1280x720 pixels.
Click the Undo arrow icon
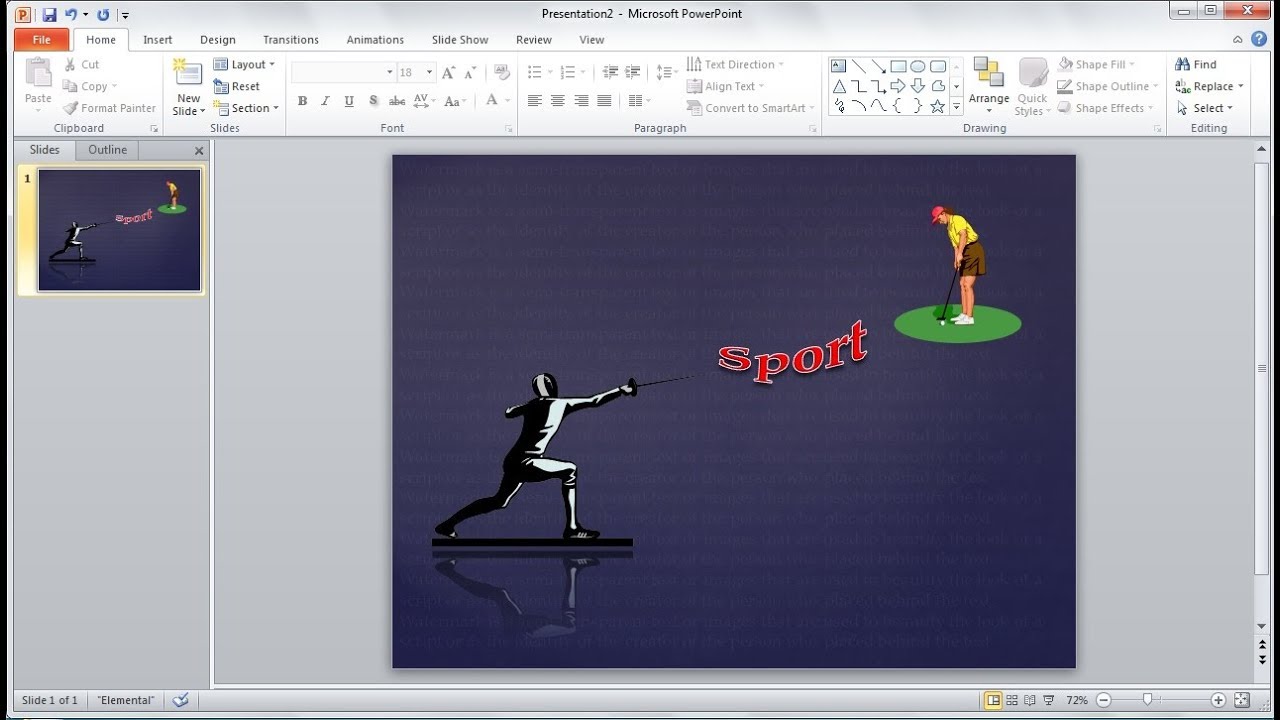pos(71,15)
